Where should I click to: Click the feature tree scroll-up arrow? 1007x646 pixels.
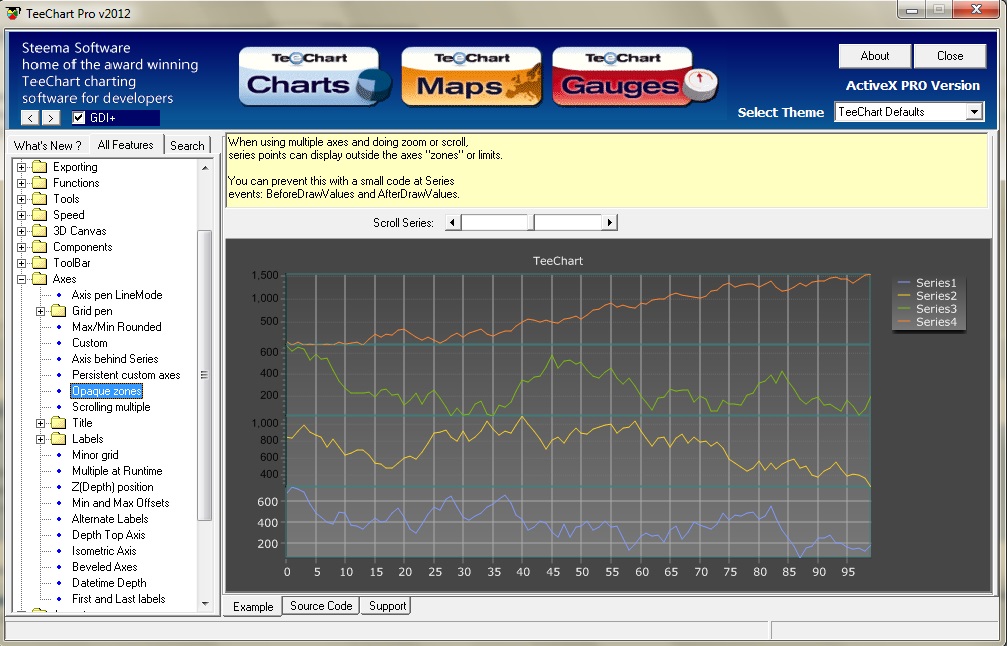tap(205, 168)
